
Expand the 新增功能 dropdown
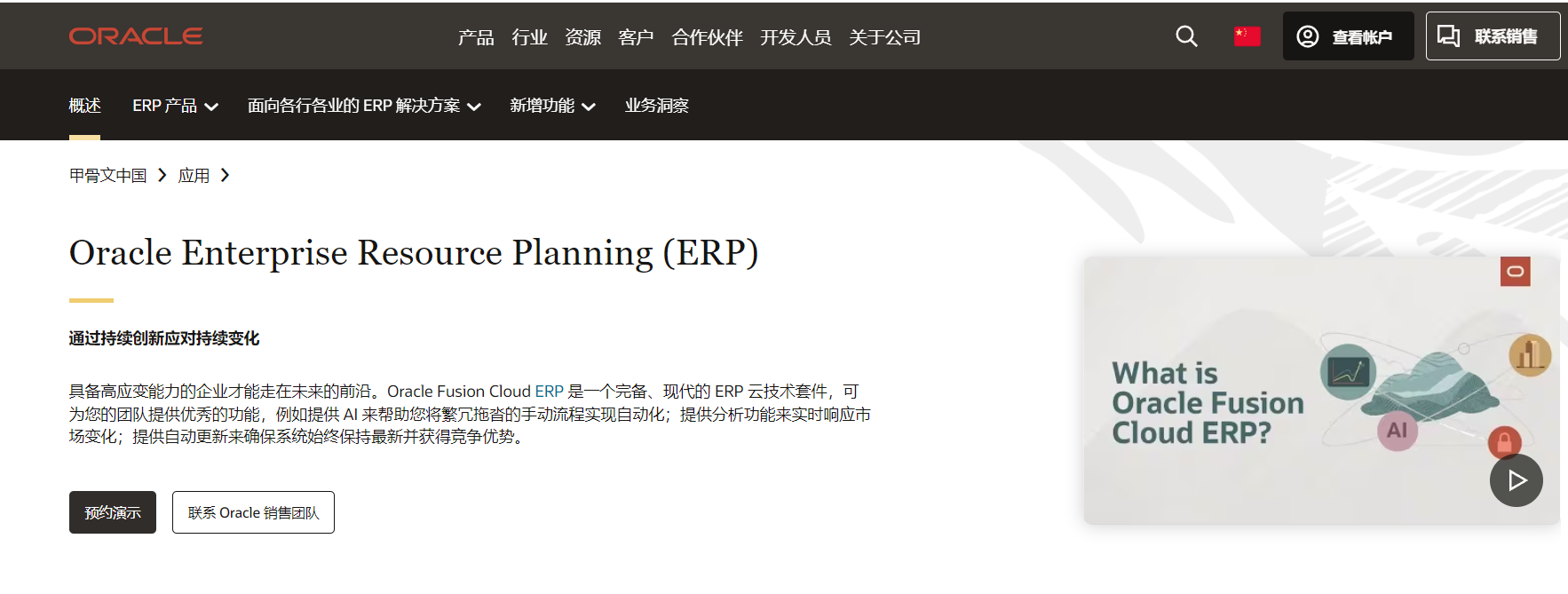click(552, 106)
